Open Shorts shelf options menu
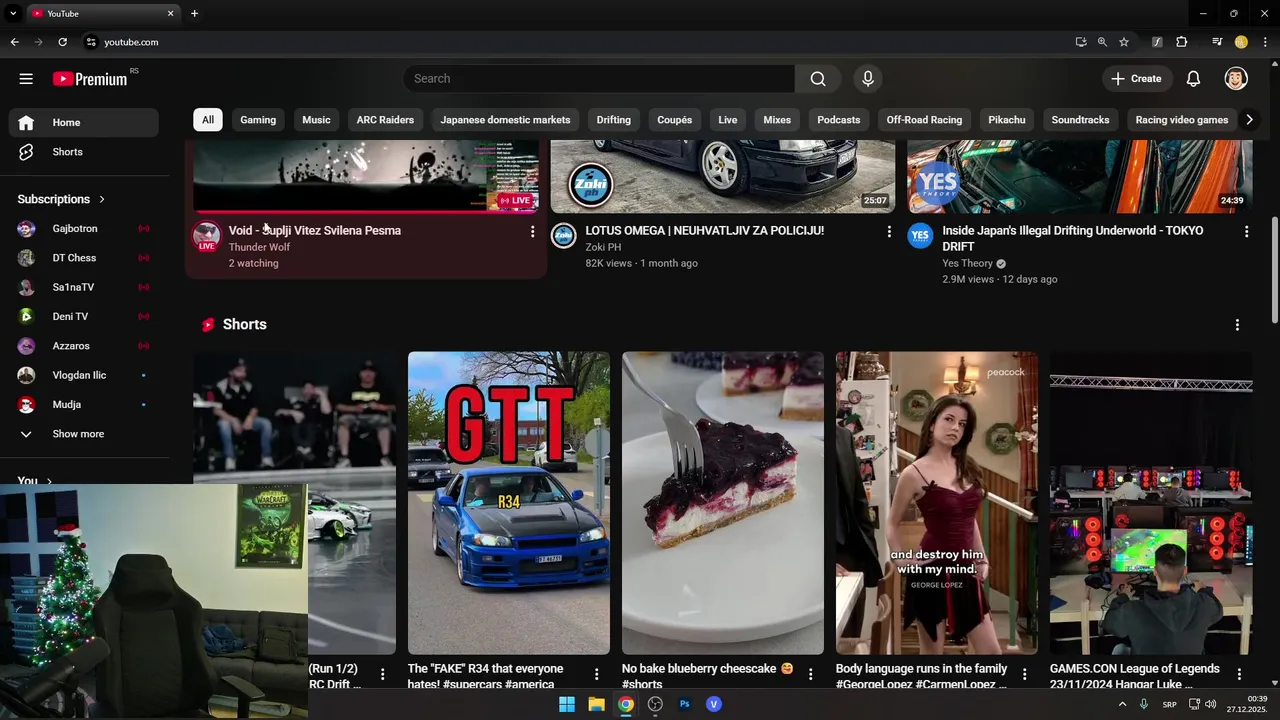 pos(1237,325)
